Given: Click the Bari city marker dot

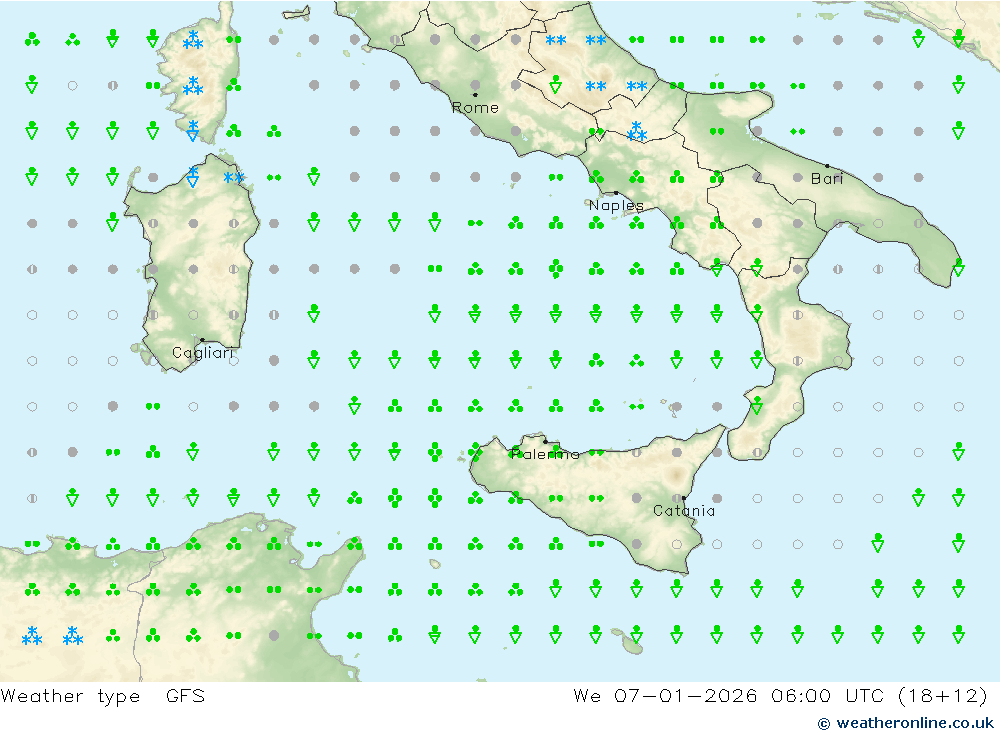Looking at the screenshot, I should 828,166.
